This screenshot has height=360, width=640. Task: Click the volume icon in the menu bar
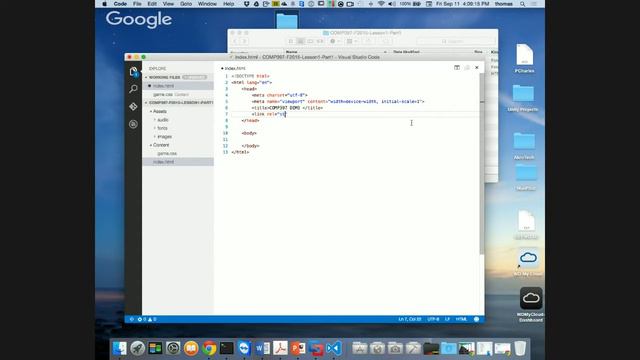click(391, 4)
